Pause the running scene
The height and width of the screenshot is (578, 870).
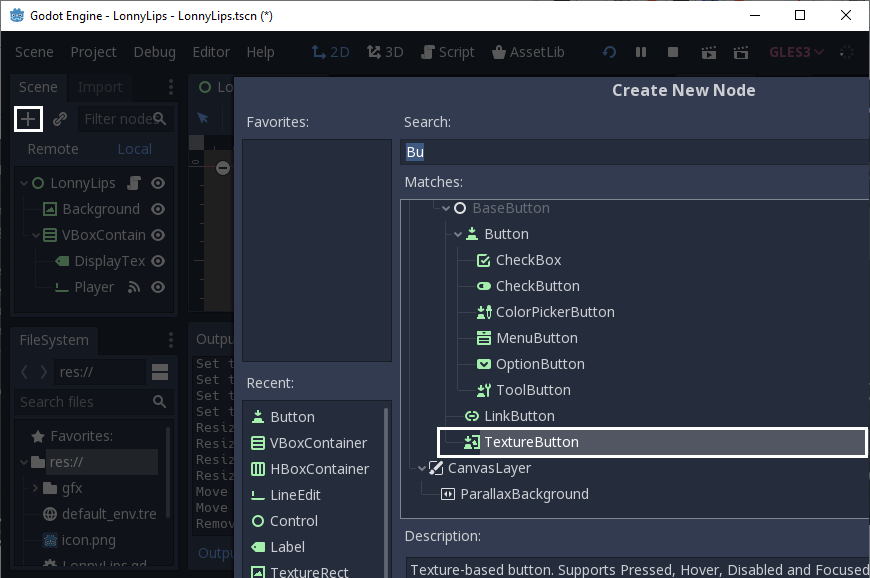point(641,52)
